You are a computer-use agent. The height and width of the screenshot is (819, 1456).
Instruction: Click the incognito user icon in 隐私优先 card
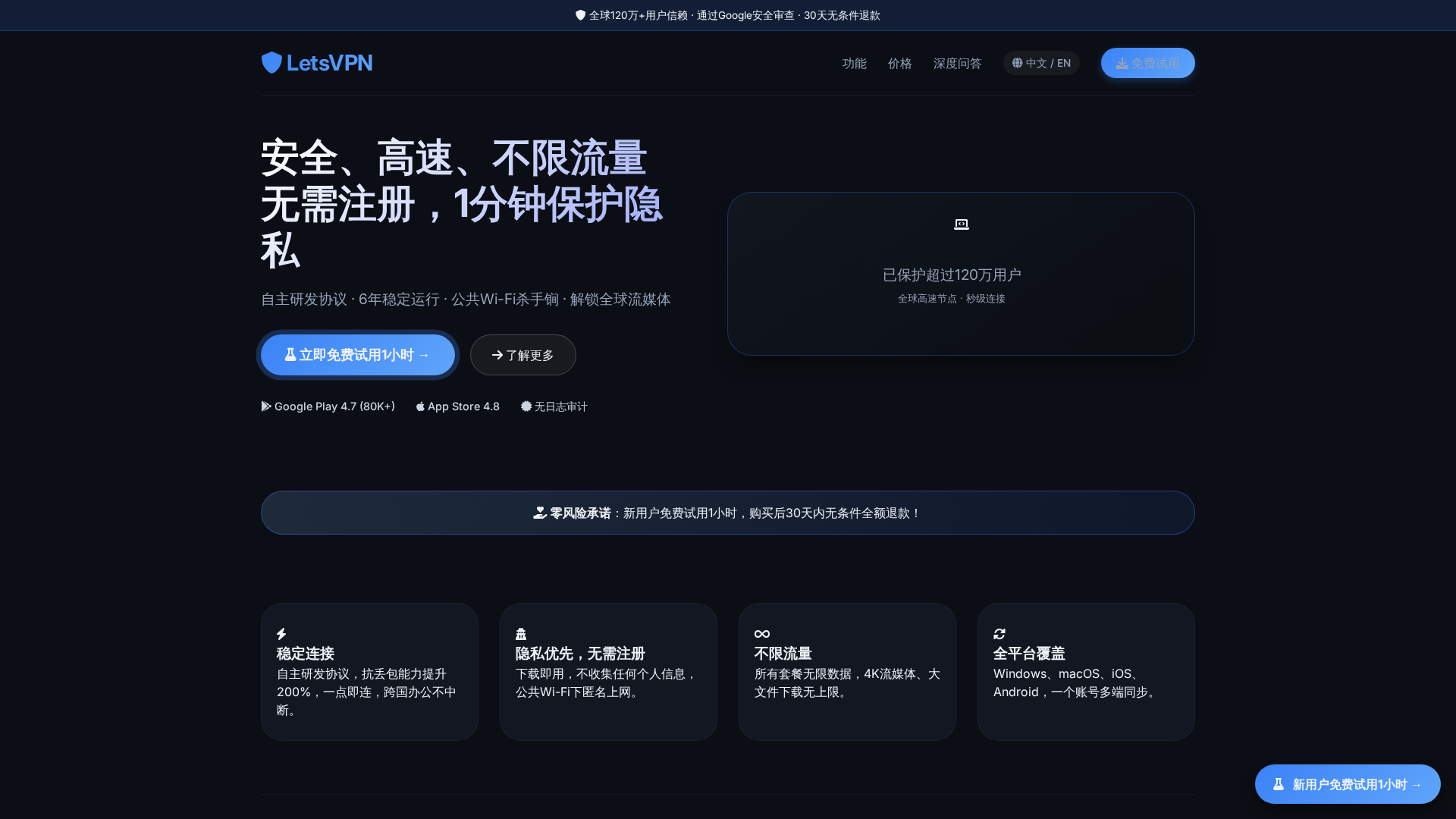521,634
